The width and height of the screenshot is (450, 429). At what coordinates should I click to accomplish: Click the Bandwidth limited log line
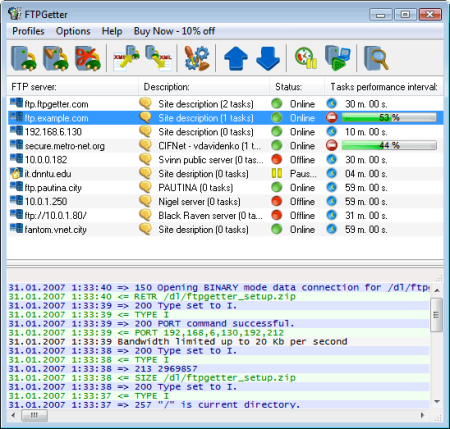[x=219, y=341]
